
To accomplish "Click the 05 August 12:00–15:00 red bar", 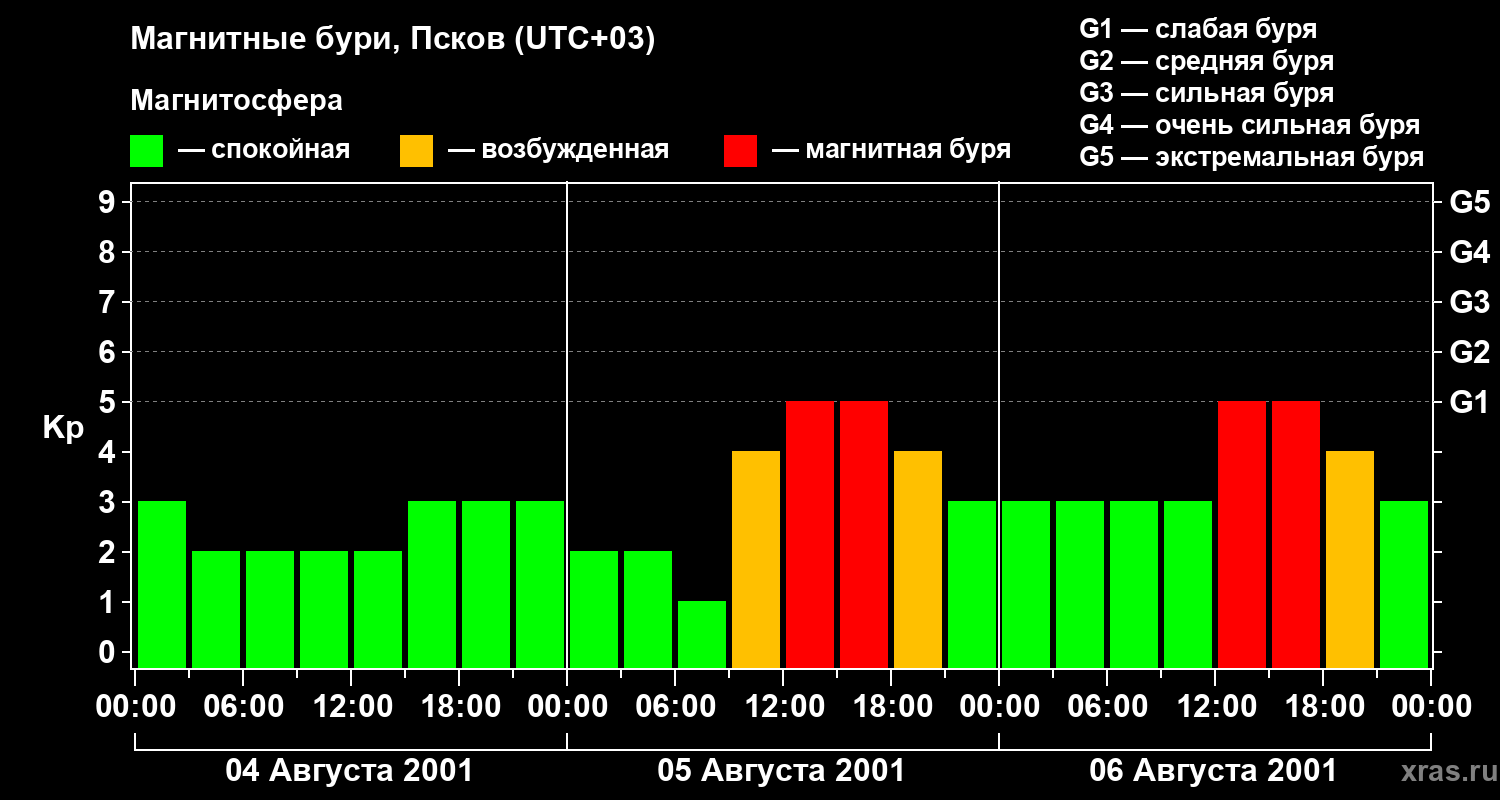I will (810, 534).
